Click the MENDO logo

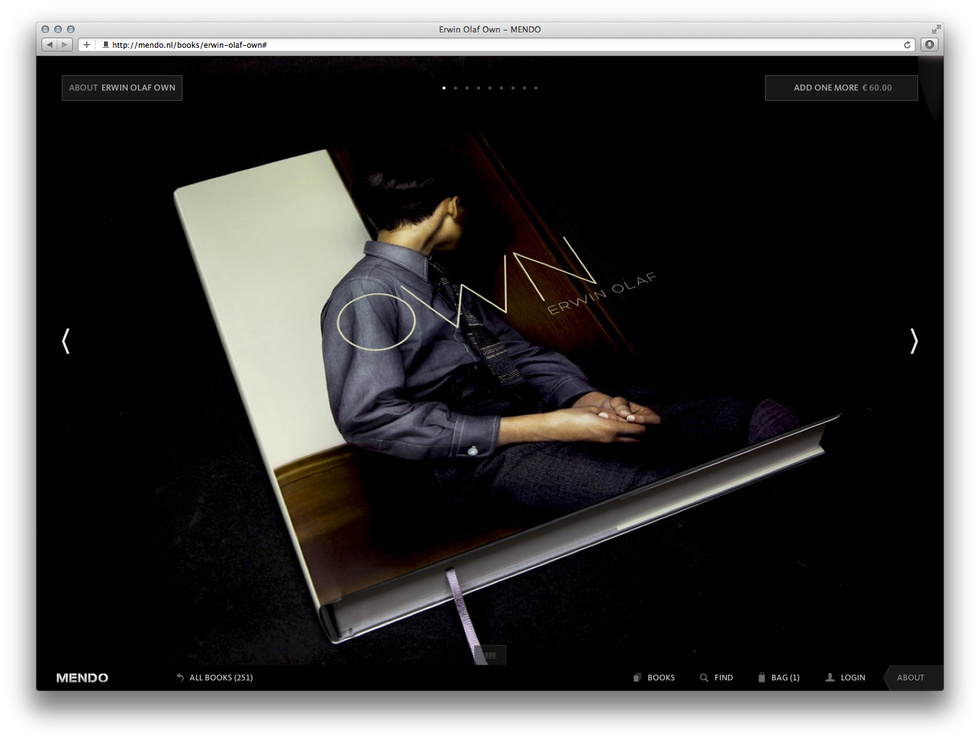pos(82,678)
